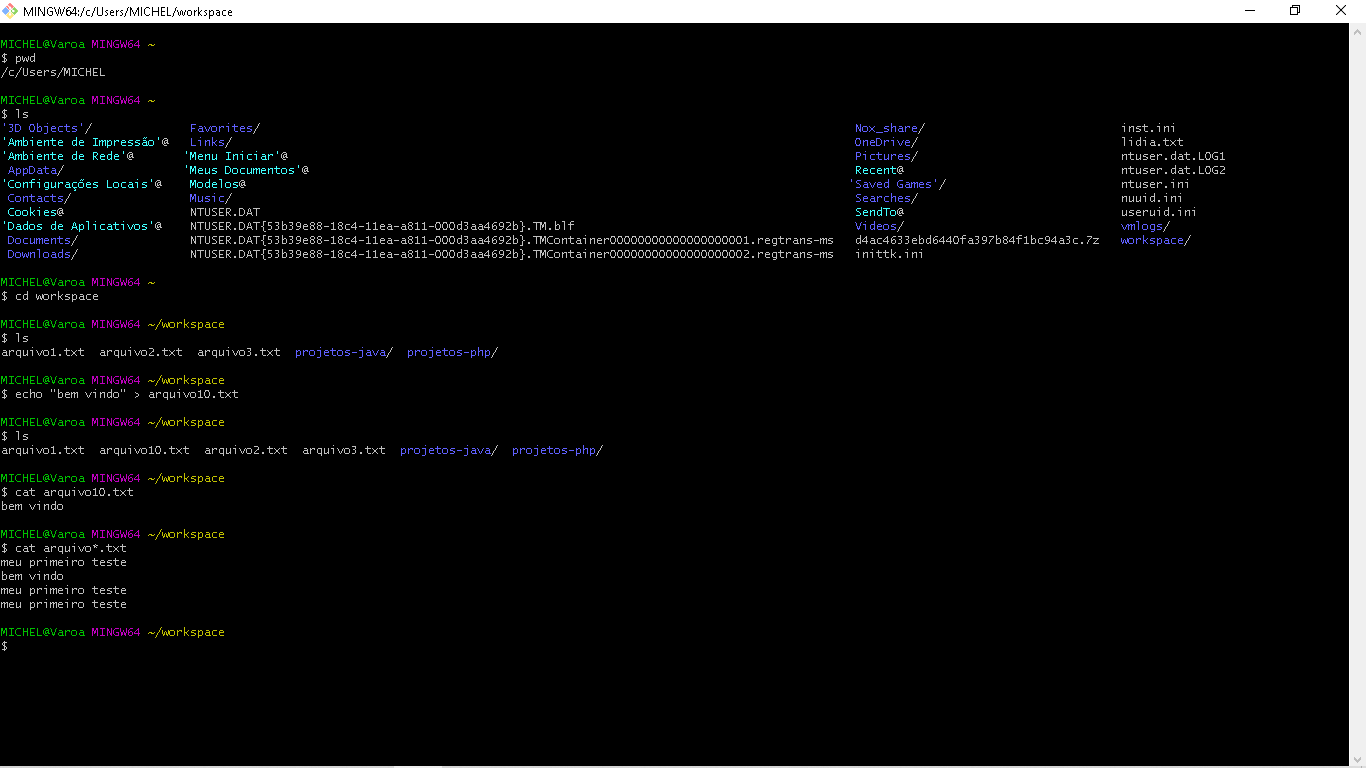Screen dimensions: 1366x768
Task: Restore down the MINGW64 terminal window
Action: pyautogui.click(x=1295, y=11)
